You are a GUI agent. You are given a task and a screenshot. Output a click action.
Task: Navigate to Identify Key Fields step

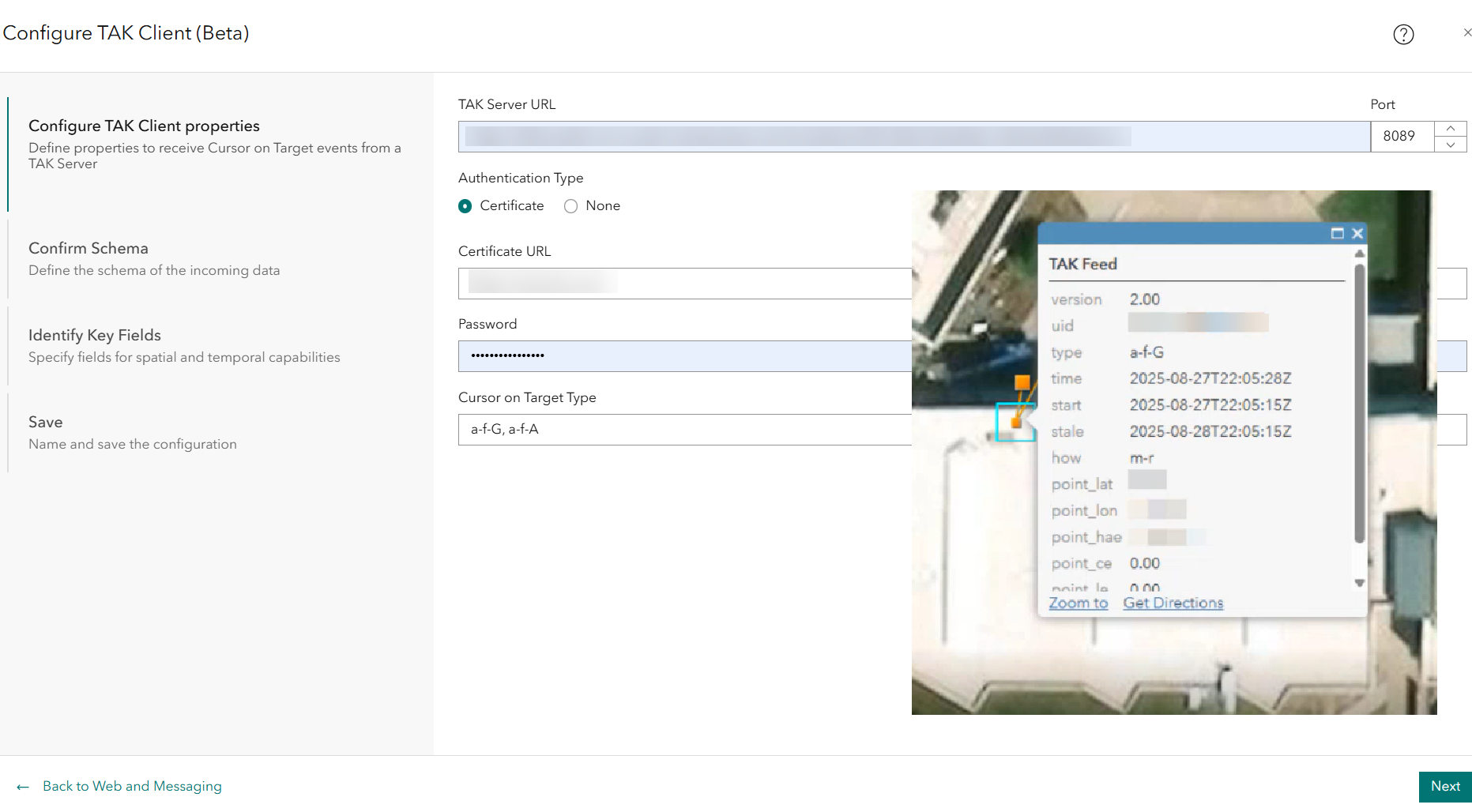[x=94, y=335]
